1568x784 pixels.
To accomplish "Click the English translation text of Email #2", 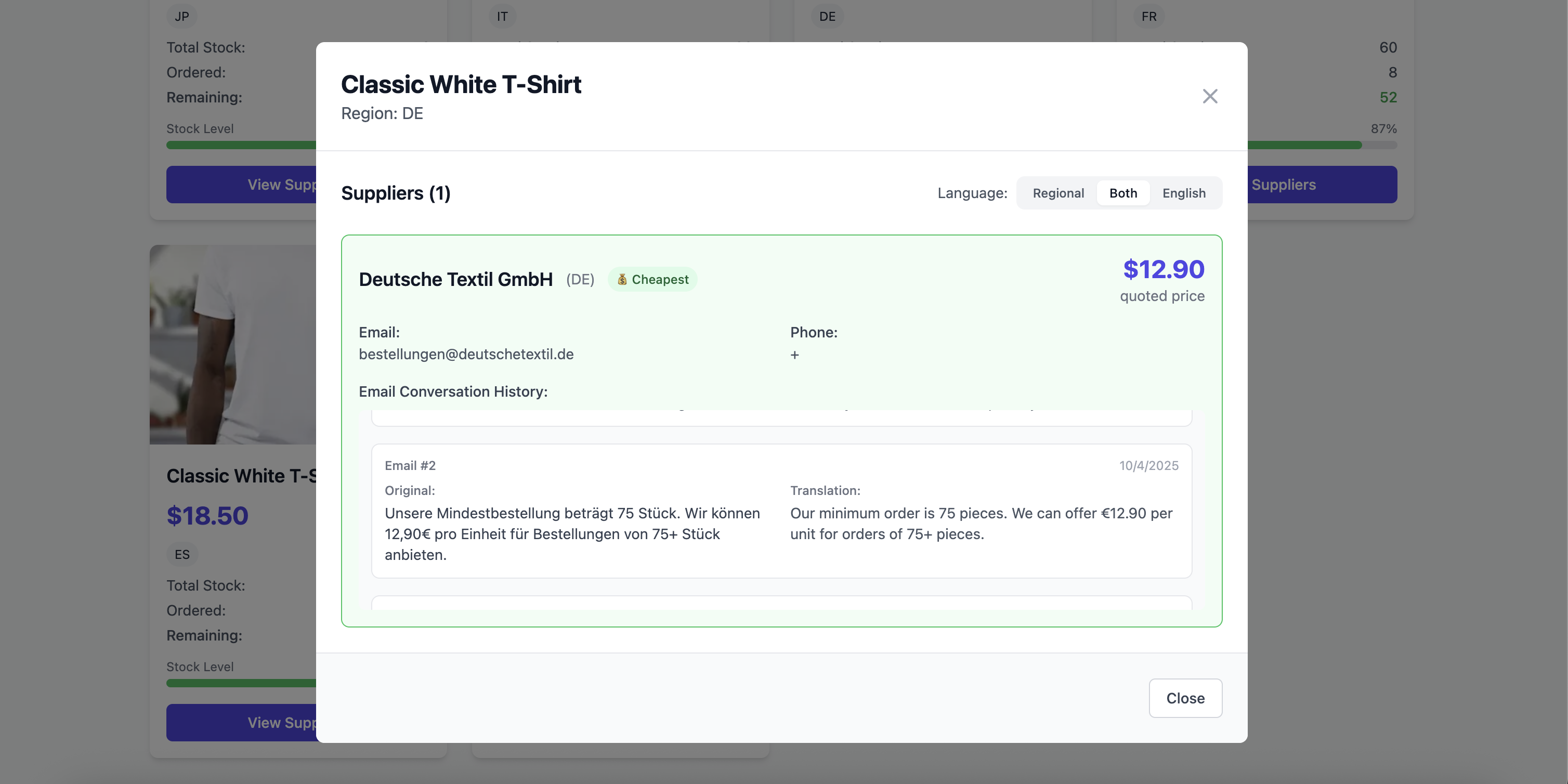I will coord(980,524).
